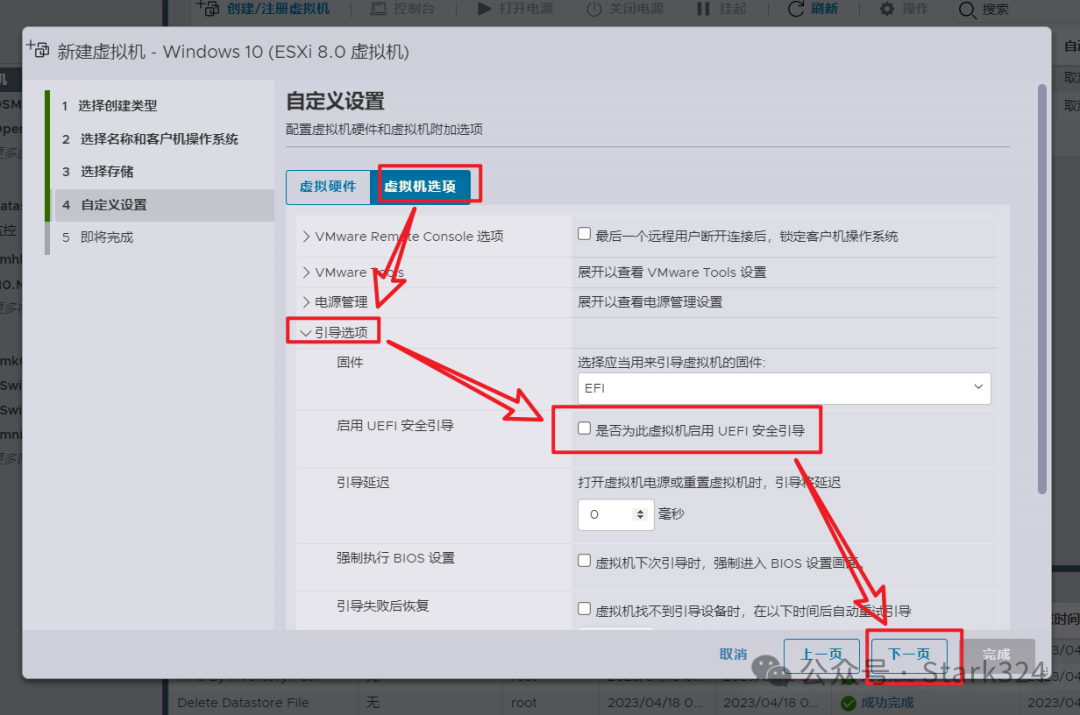1080x715 pixels.
Task: Open the EFI firmware dropdown
Action: [784, 388]
